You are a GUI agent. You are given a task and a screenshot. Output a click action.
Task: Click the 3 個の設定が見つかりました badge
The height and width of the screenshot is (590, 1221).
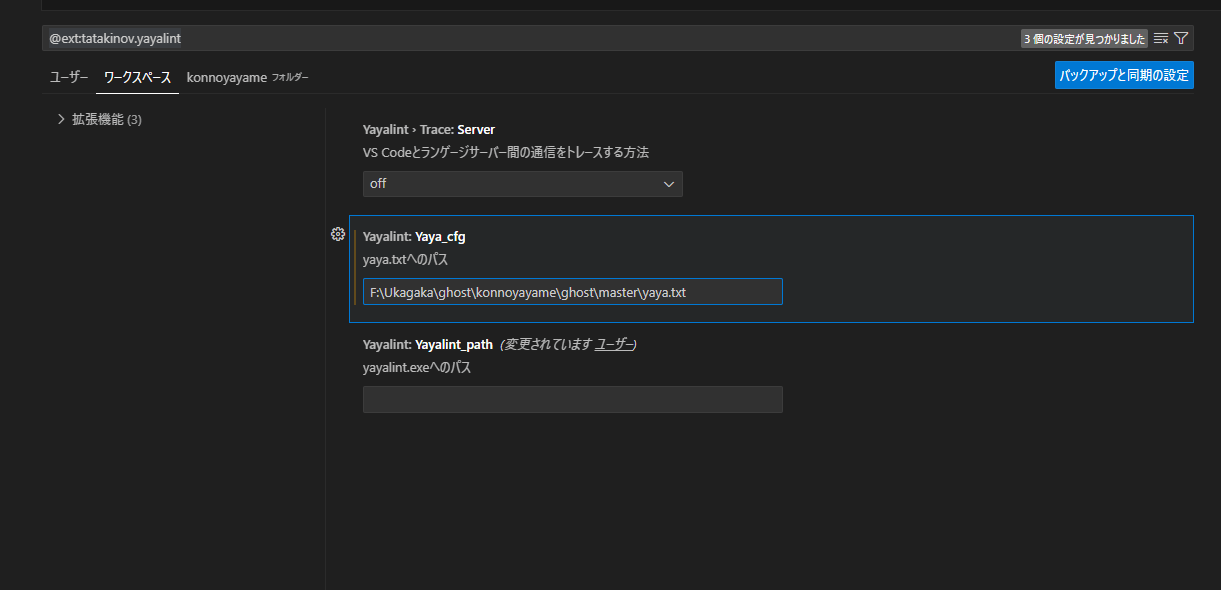pos(1084,39)
